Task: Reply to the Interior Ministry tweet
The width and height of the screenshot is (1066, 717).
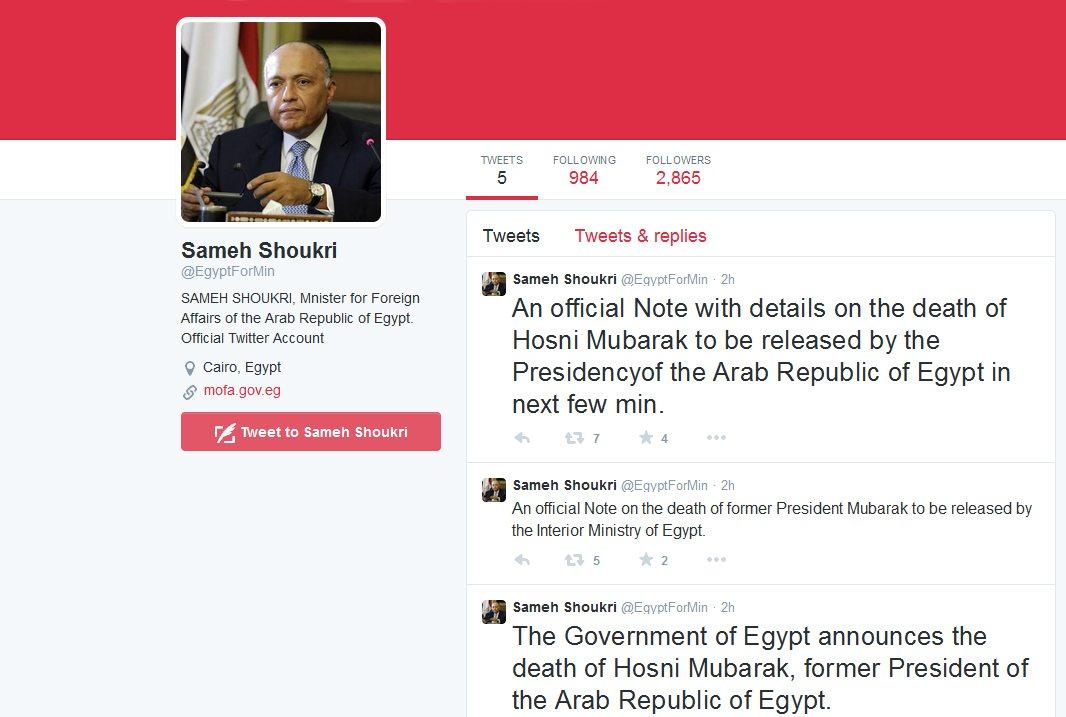Action: [522, 560]
